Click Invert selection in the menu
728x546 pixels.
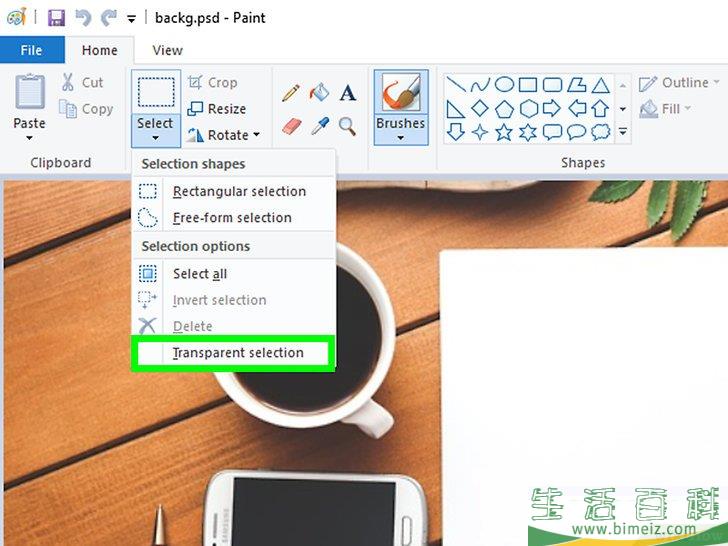[x=234, y=300]
